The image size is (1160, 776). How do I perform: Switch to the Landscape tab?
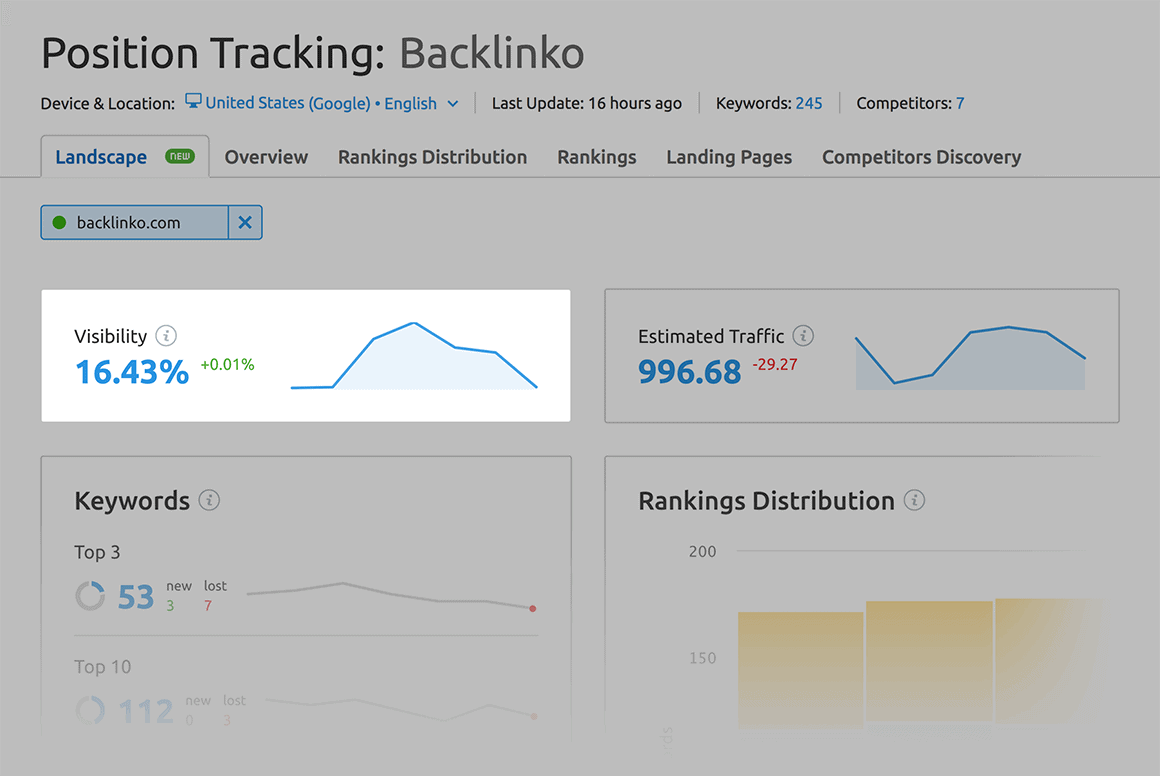coord(124,157)
